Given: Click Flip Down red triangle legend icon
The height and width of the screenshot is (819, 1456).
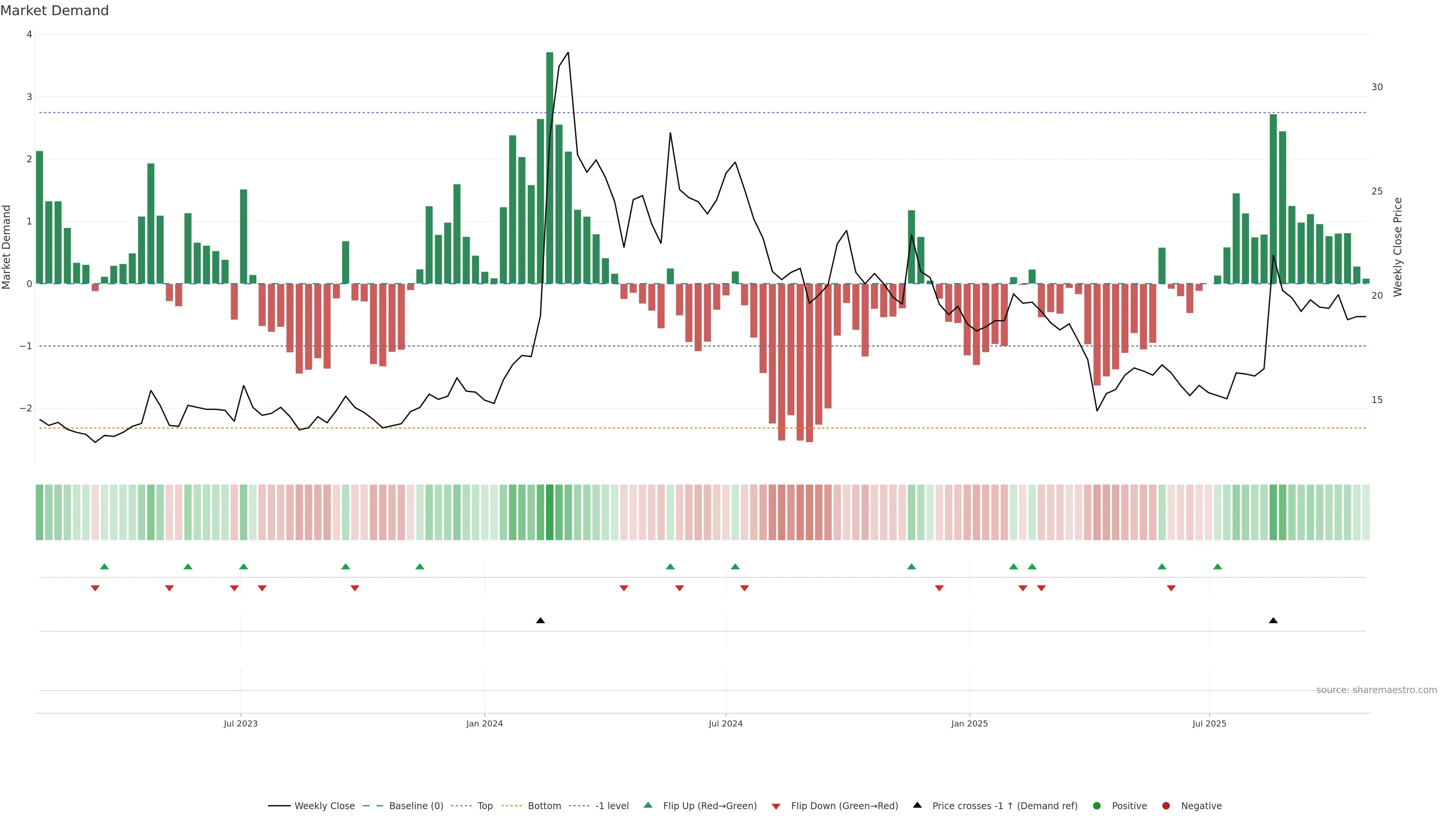Looking at the screenshot, I should pos(776,806).
